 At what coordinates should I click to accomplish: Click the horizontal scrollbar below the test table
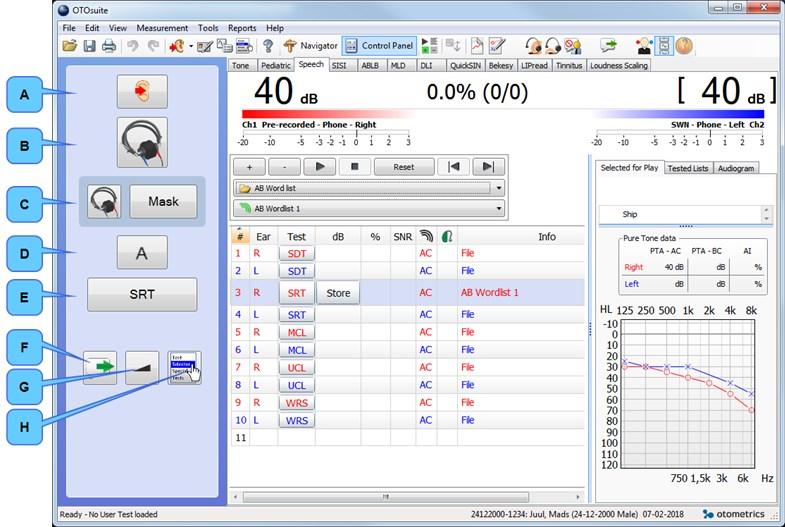(x=385, y=497)
